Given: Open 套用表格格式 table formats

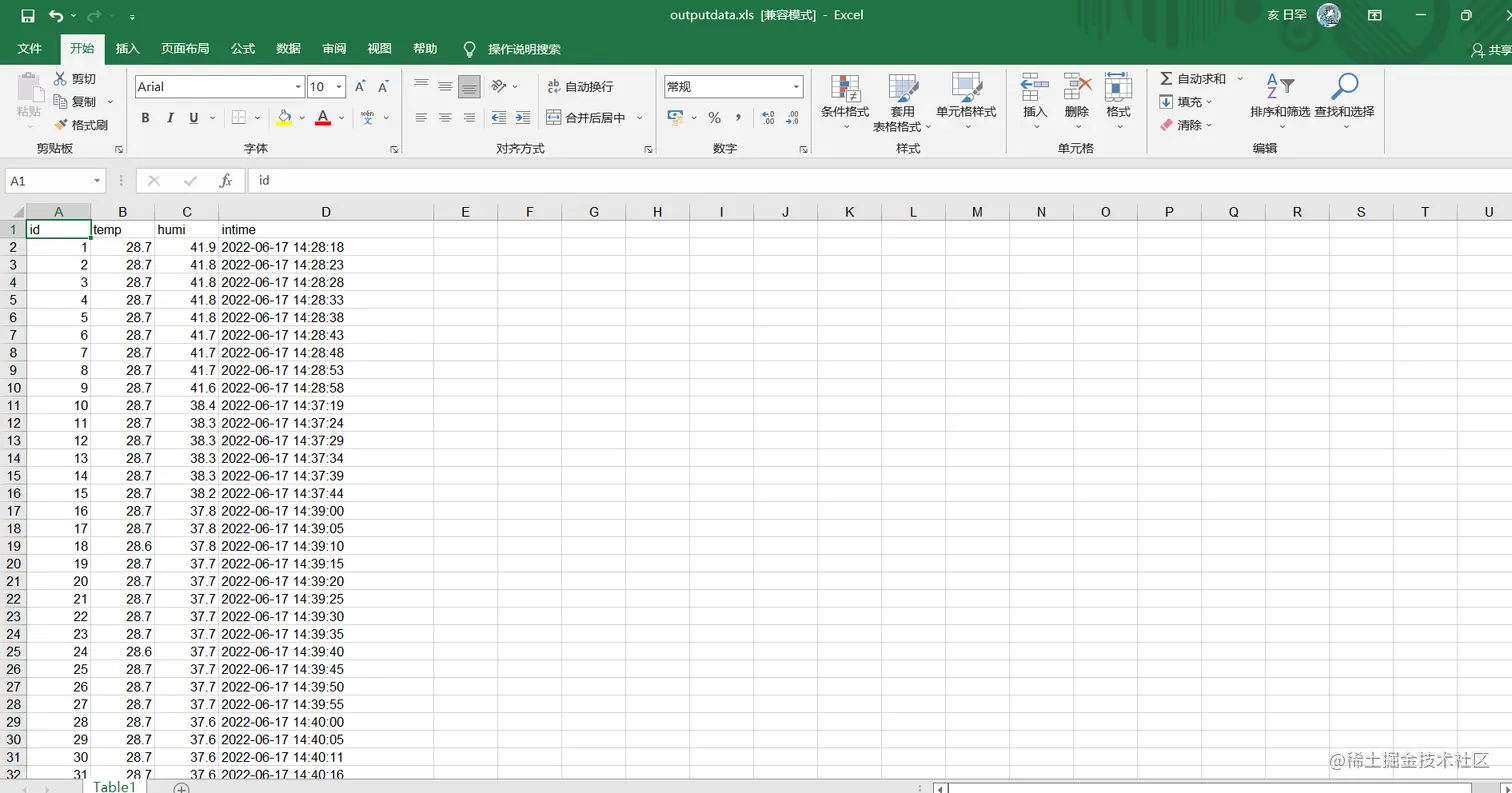Looking at the screenshot, I should (x=903, y=102).
